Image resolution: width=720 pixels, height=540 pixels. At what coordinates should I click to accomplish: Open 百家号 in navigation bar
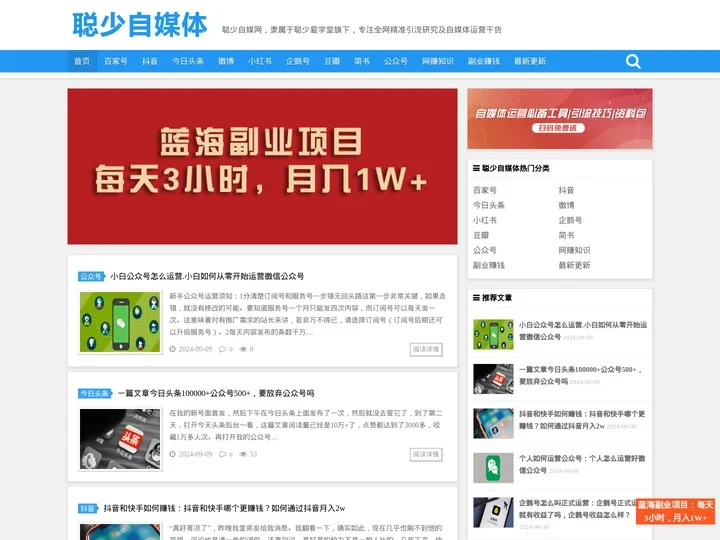click(116, 61)
